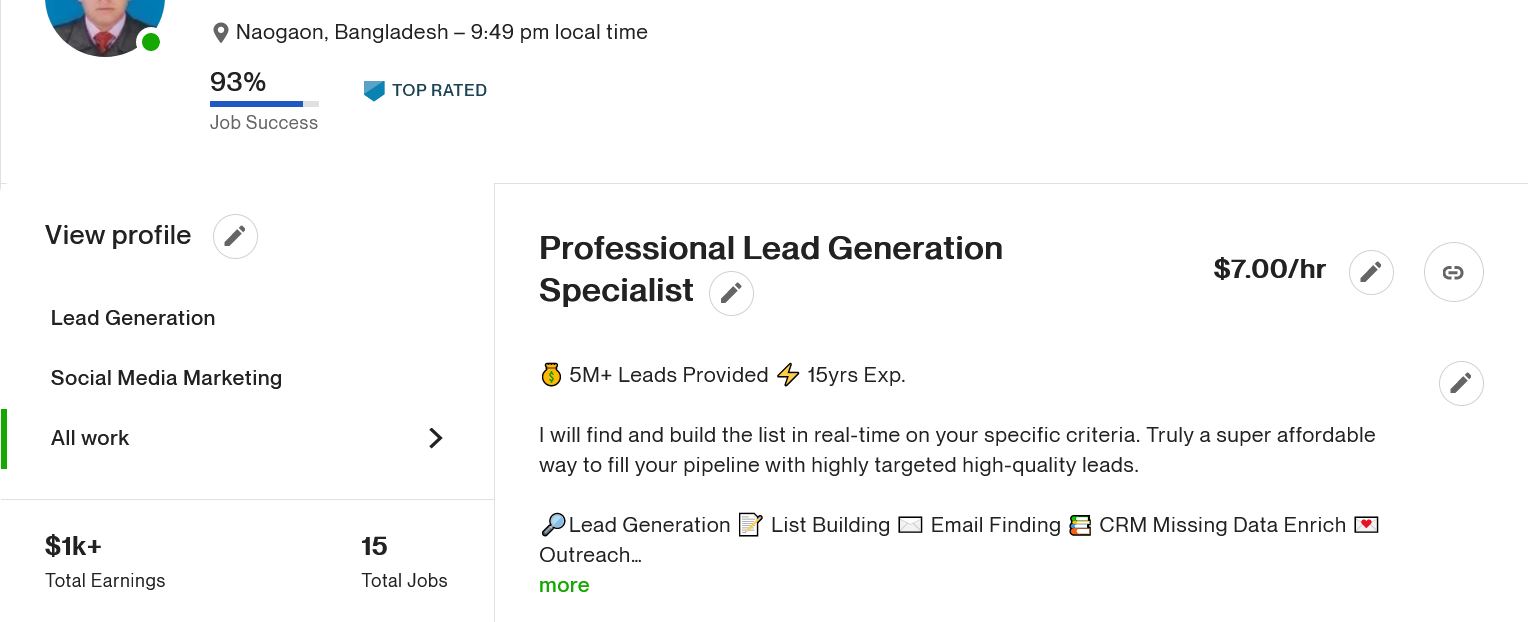1528x622 pixels.
Task: Click the green online status dot
Action: [x=151, y=42]
